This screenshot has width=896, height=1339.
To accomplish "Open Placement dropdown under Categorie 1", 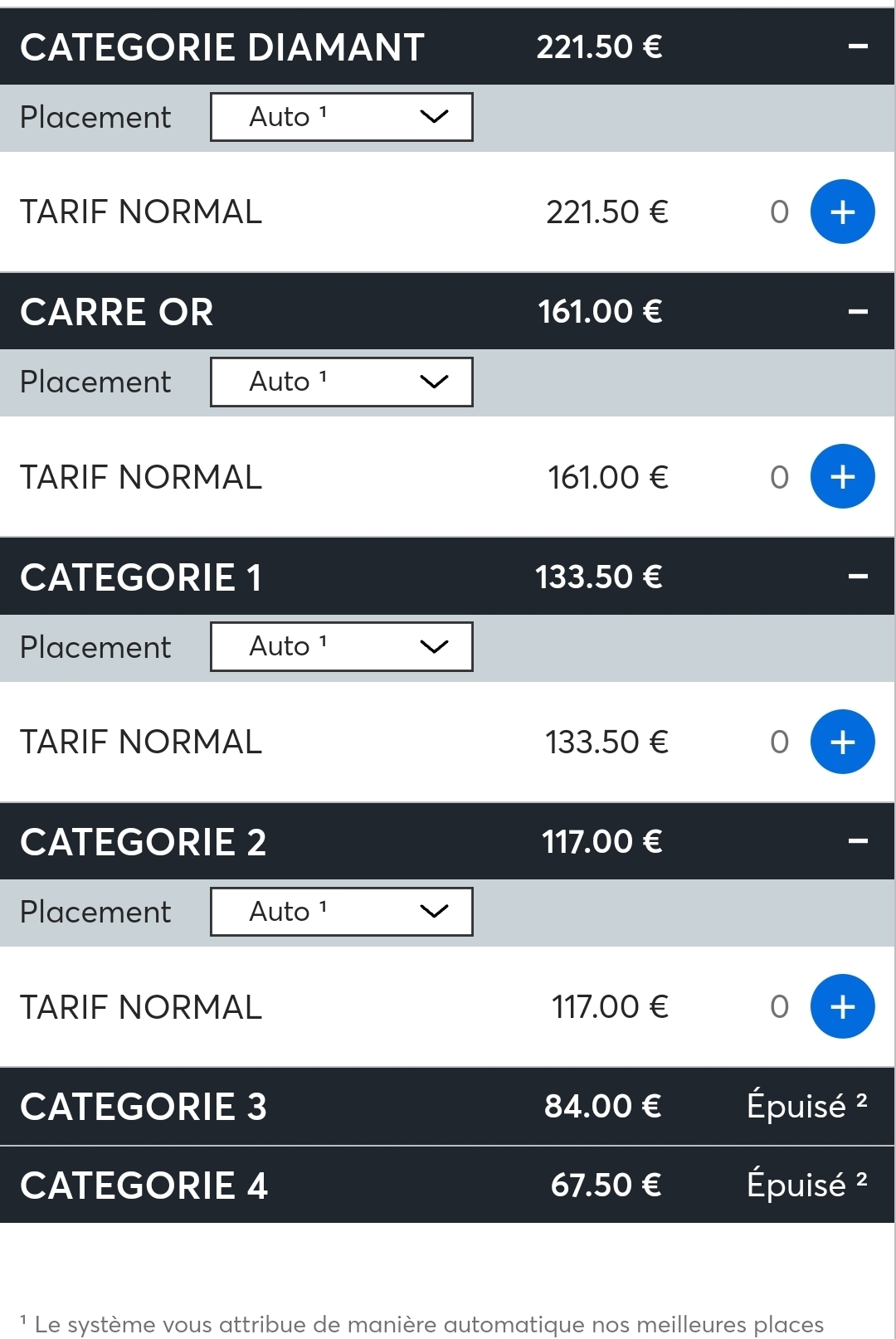I will [x=342, y=646].
